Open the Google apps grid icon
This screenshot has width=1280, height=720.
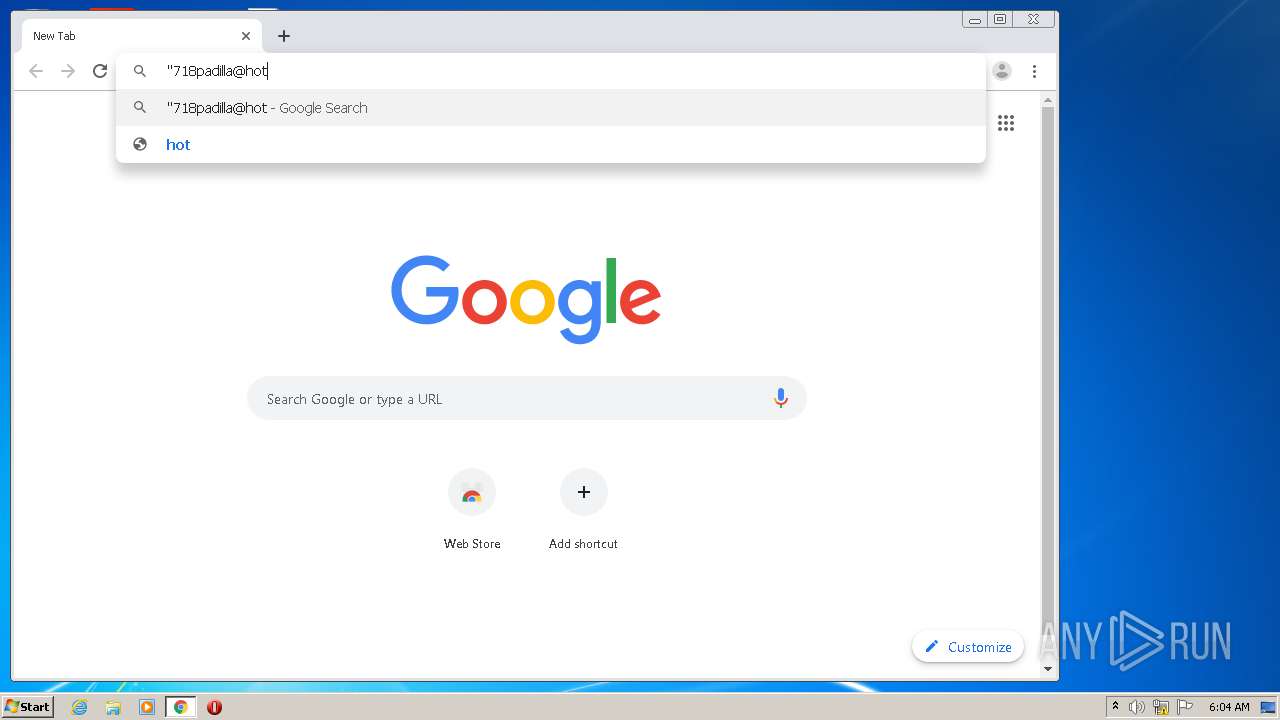coord(1006,123)
